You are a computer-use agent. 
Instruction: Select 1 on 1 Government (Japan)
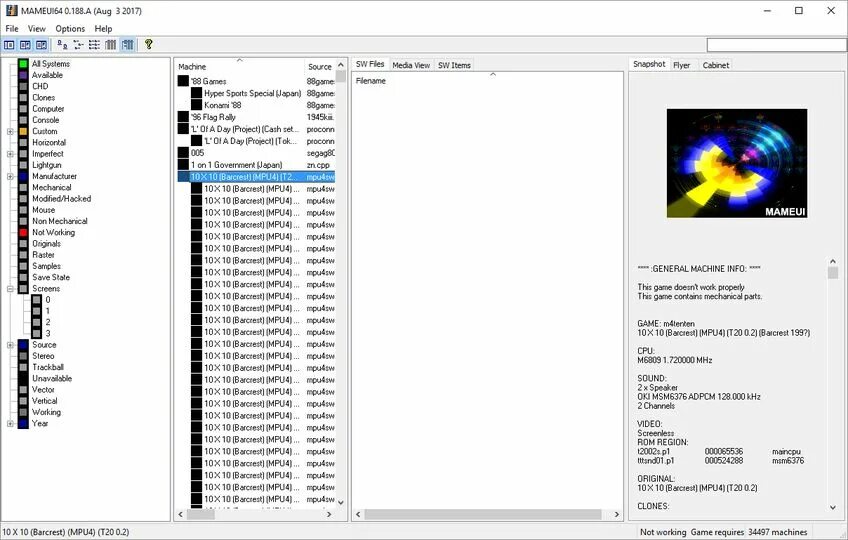point(236,164)
